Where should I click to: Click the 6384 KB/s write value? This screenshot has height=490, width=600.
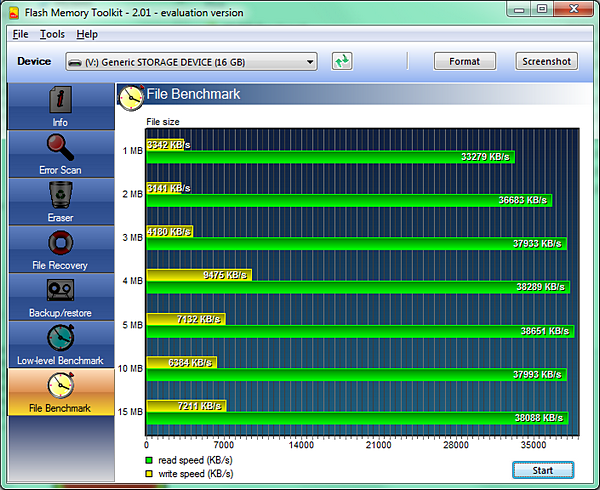click(x=190, y=363)
